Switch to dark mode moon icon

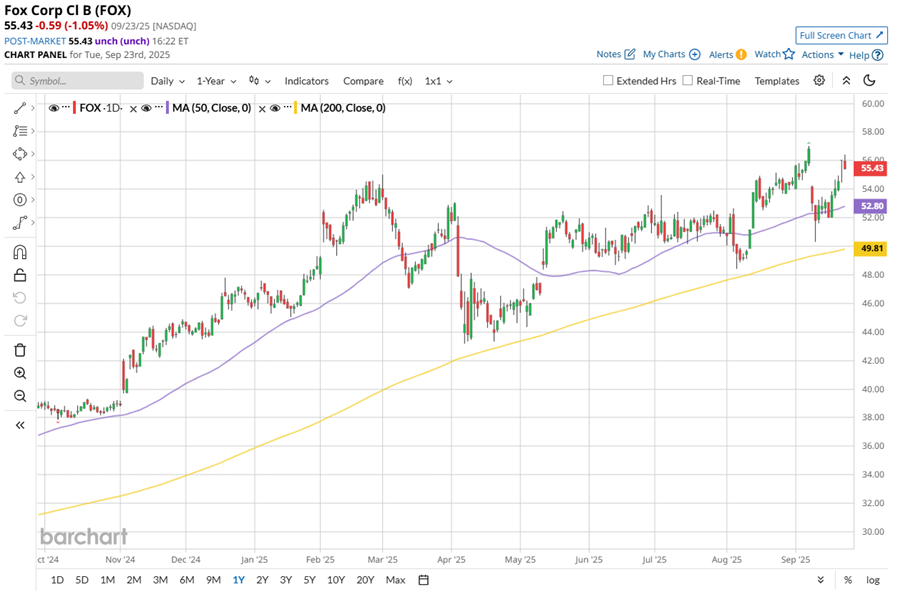pos(870,81)
